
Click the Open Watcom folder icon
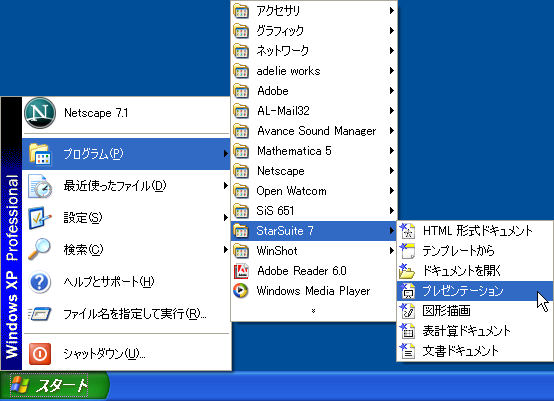click(x=241, y=191)
